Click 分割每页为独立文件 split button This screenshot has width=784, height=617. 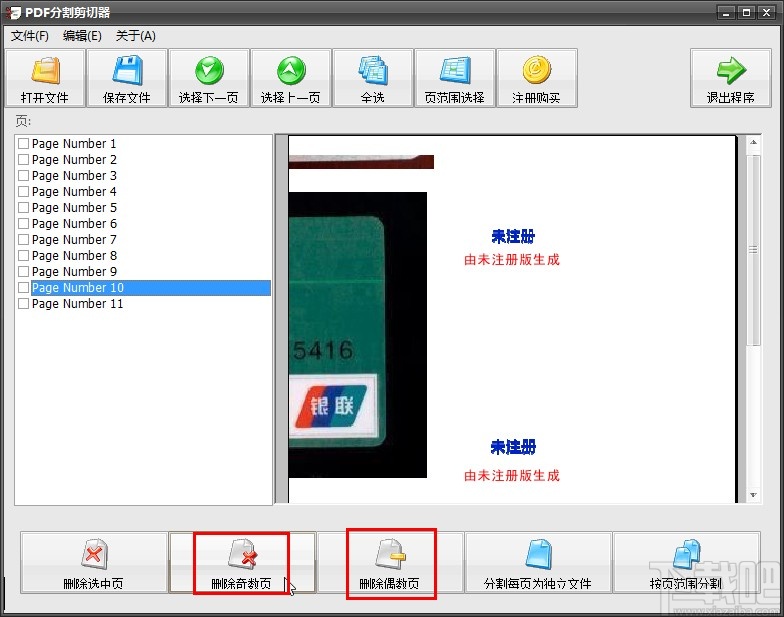point(538,563)
